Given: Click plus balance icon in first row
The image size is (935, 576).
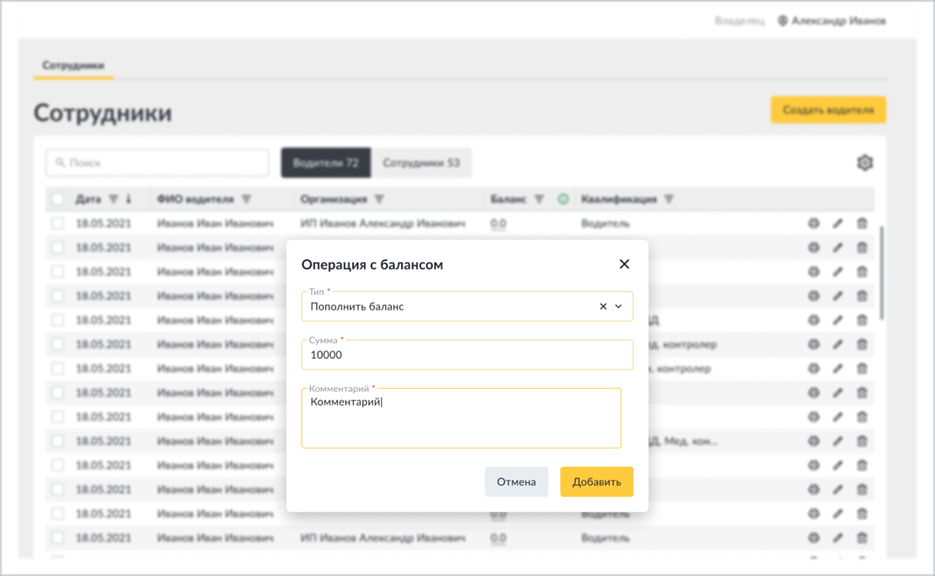Looking at the screenshot, I should (813, 224).
